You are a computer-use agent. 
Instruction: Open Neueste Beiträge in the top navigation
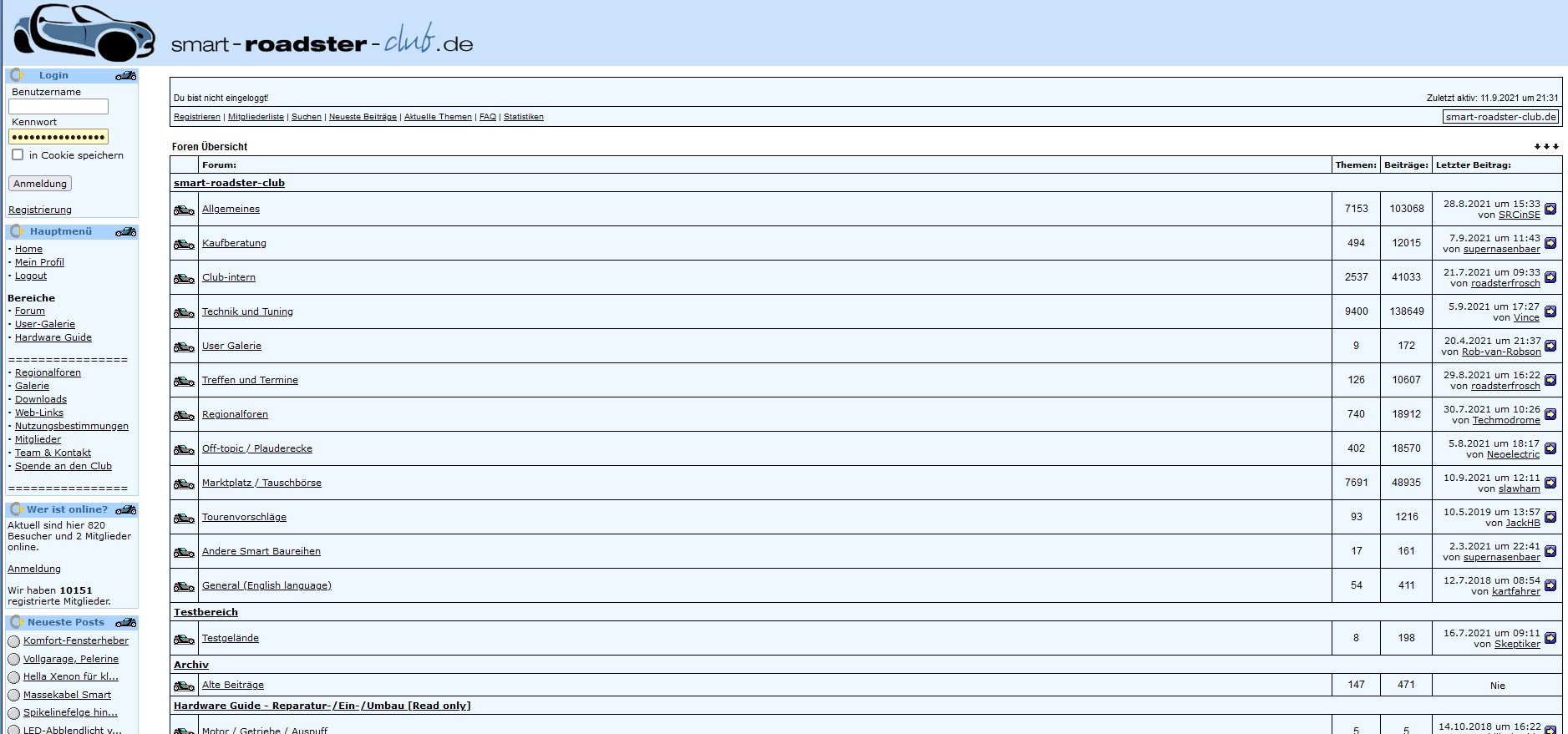tap(363, 117)
